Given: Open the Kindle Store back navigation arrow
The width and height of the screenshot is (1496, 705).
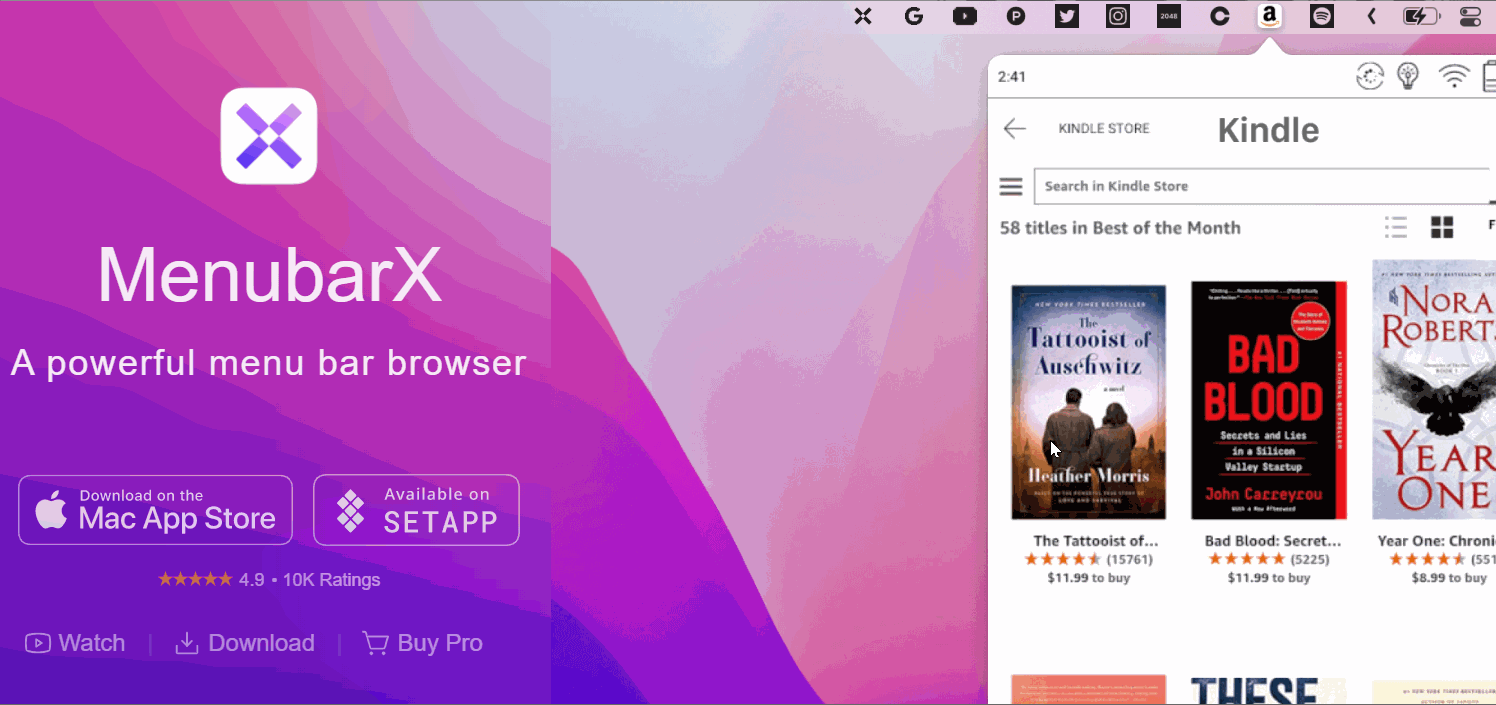Looking at the screenshot, I should 1014,128.
